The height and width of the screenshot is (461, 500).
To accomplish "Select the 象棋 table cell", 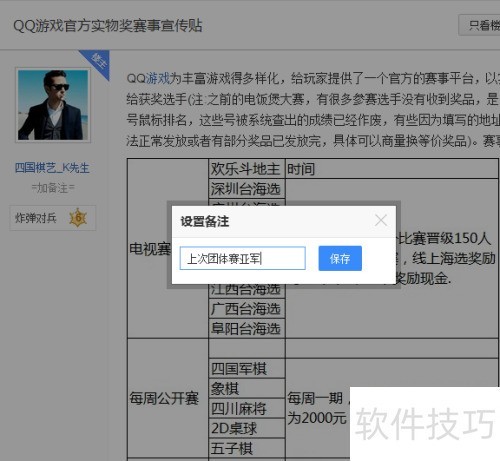I will [247, 388].
